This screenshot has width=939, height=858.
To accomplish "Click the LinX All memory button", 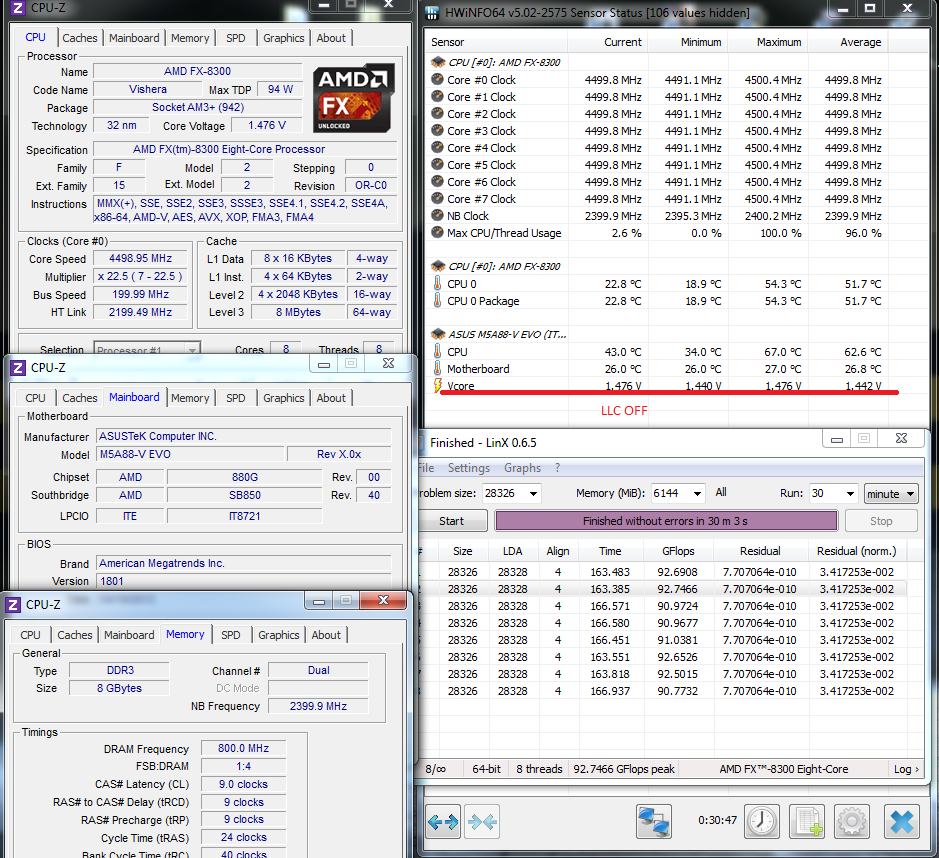I will click(721, 492).
